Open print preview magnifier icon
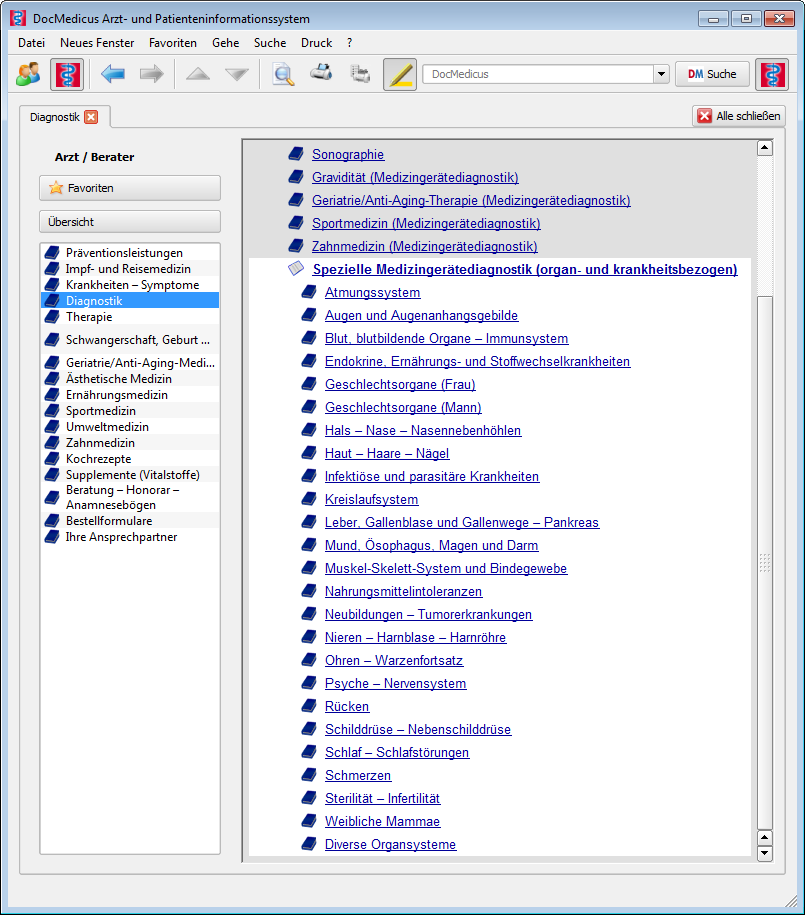Screen dimensions: 805x915 point(283,74)
